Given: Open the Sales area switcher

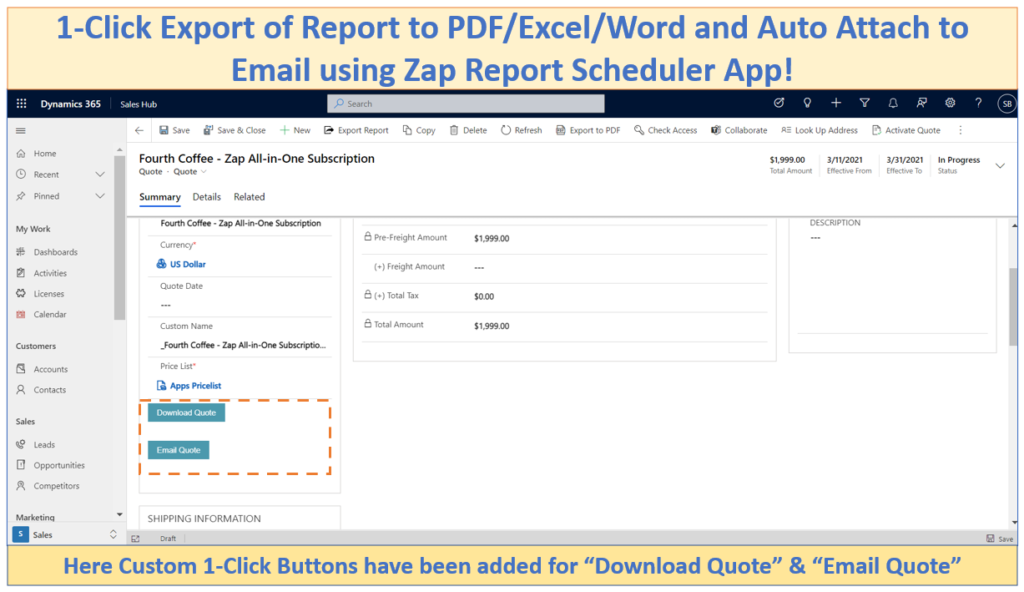Looking at the screenshot, I should (65, 534).
